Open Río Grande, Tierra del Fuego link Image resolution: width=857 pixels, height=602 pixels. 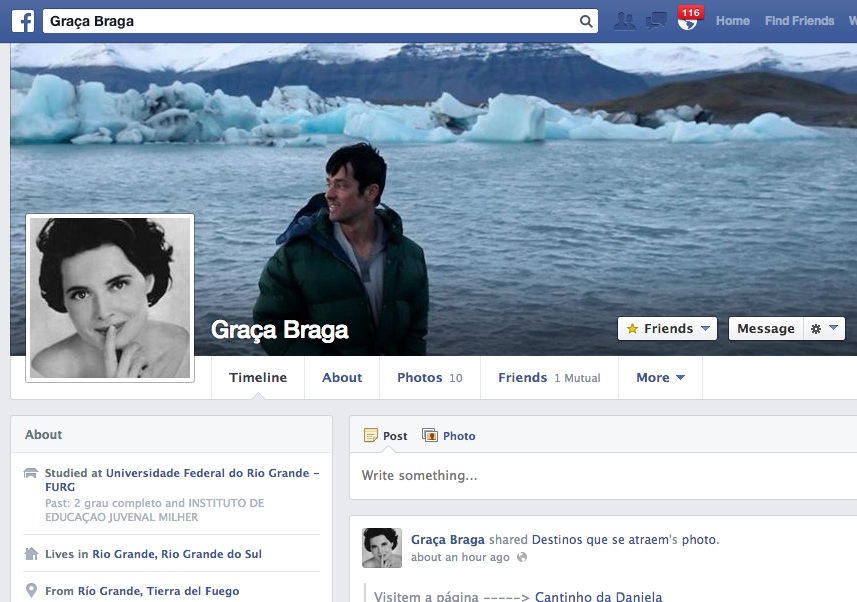(159, 591)
